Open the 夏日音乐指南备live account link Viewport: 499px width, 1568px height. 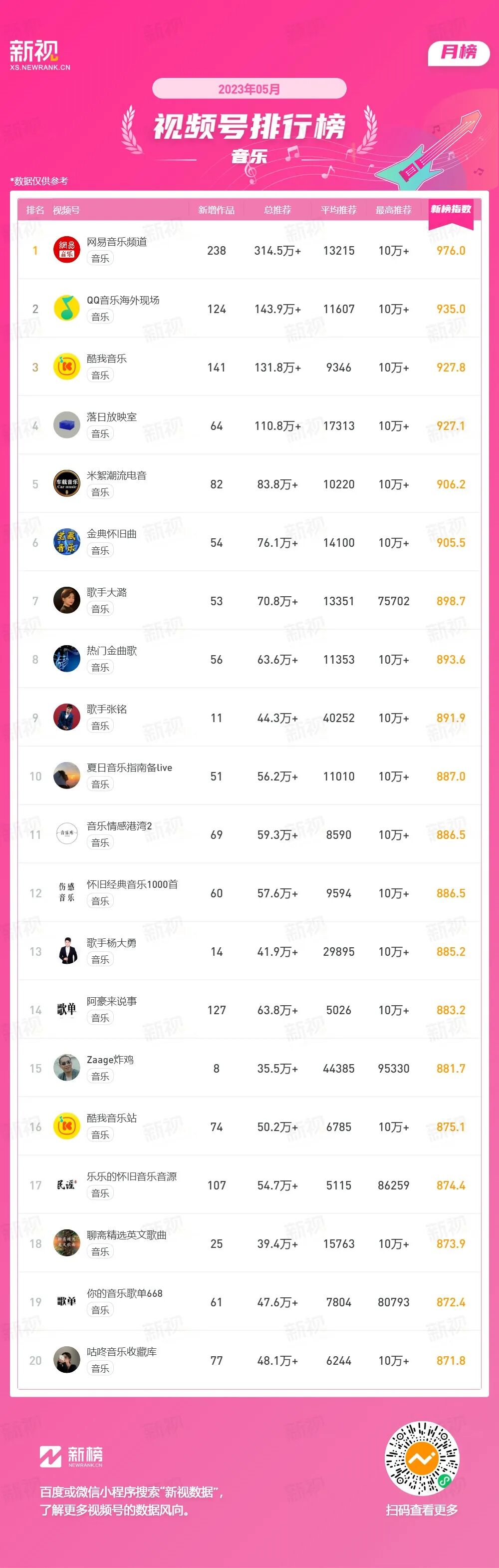coord(129,768)
